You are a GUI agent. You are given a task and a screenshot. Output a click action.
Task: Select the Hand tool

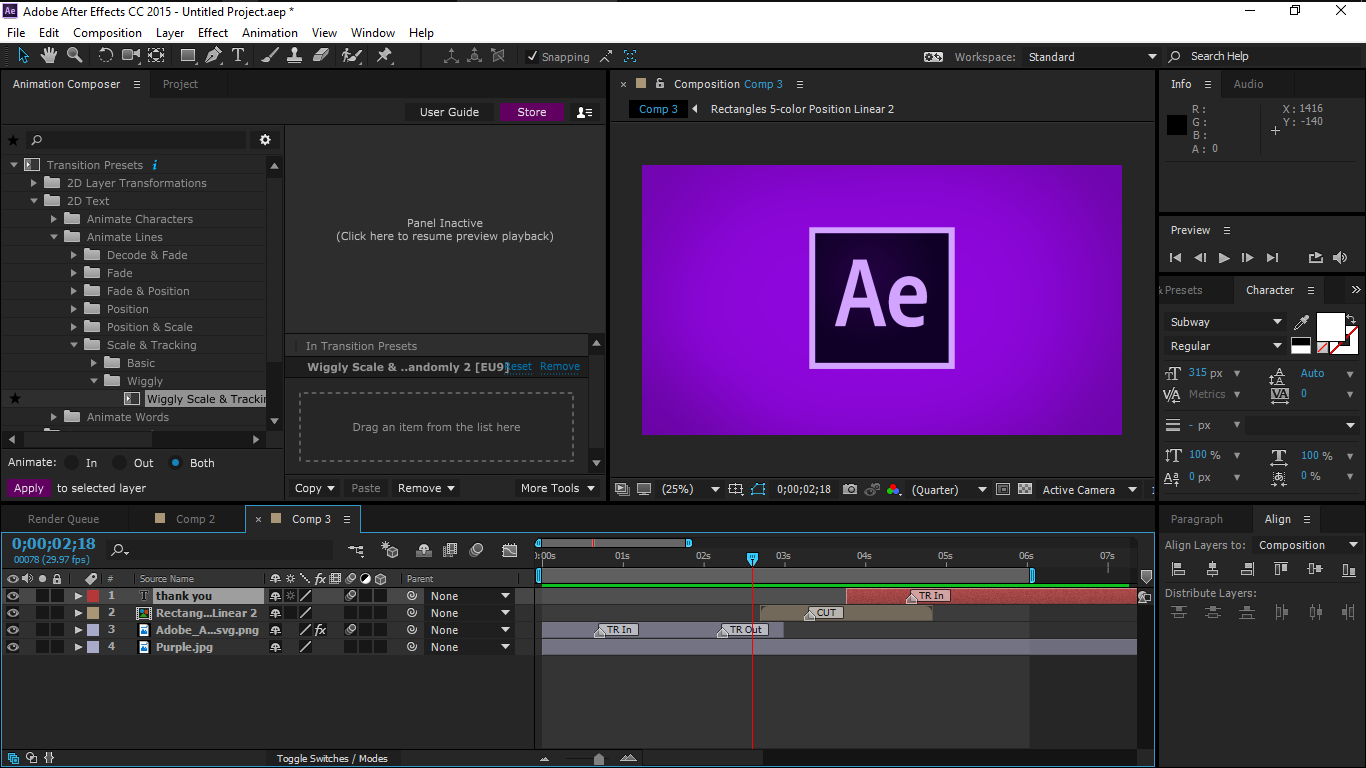click(x=48, y=56)
